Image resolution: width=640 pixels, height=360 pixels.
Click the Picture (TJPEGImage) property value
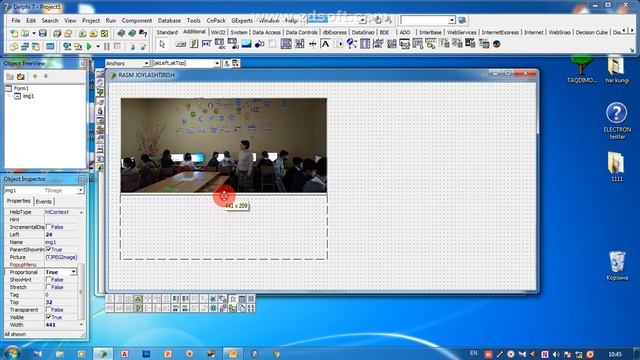tap(61, 257)
